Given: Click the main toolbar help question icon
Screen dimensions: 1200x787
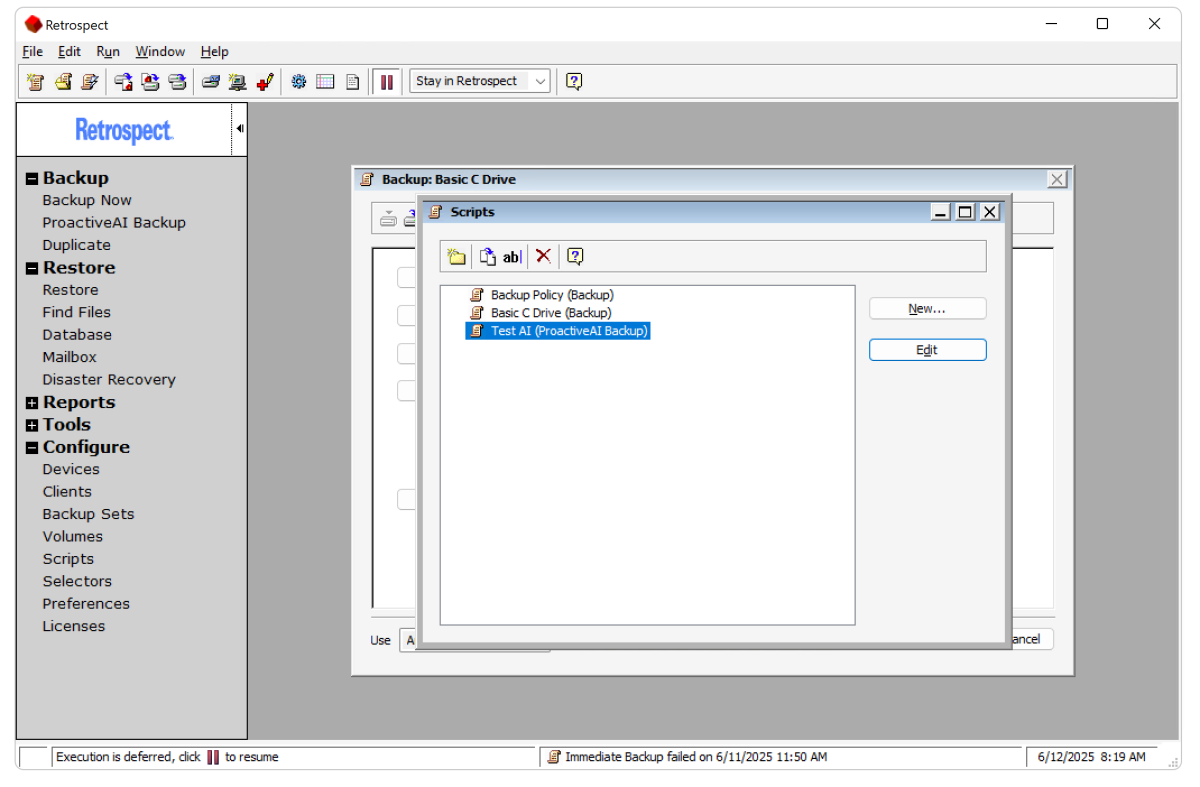Looking at the screenshot, I should pyautogui.click(x=574, y=82).
